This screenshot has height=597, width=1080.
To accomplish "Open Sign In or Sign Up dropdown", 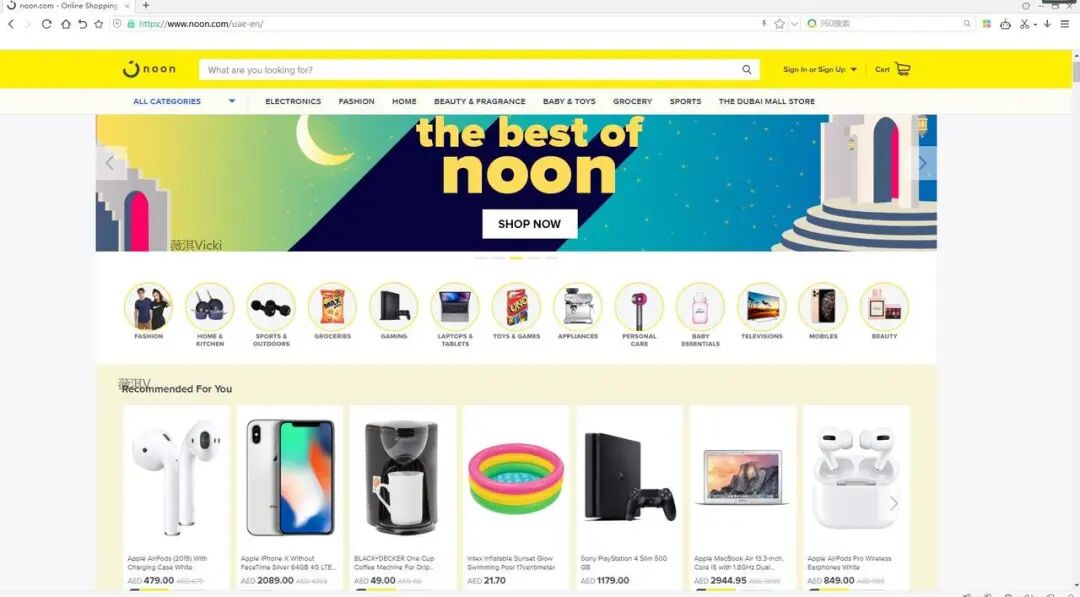I will click(x=820, y=70).
